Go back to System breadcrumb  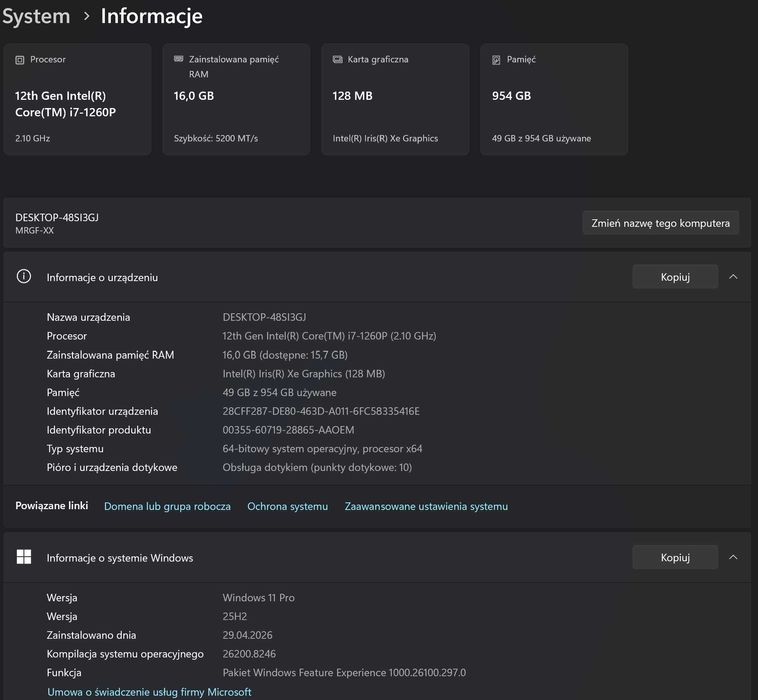tap(36, 16)
